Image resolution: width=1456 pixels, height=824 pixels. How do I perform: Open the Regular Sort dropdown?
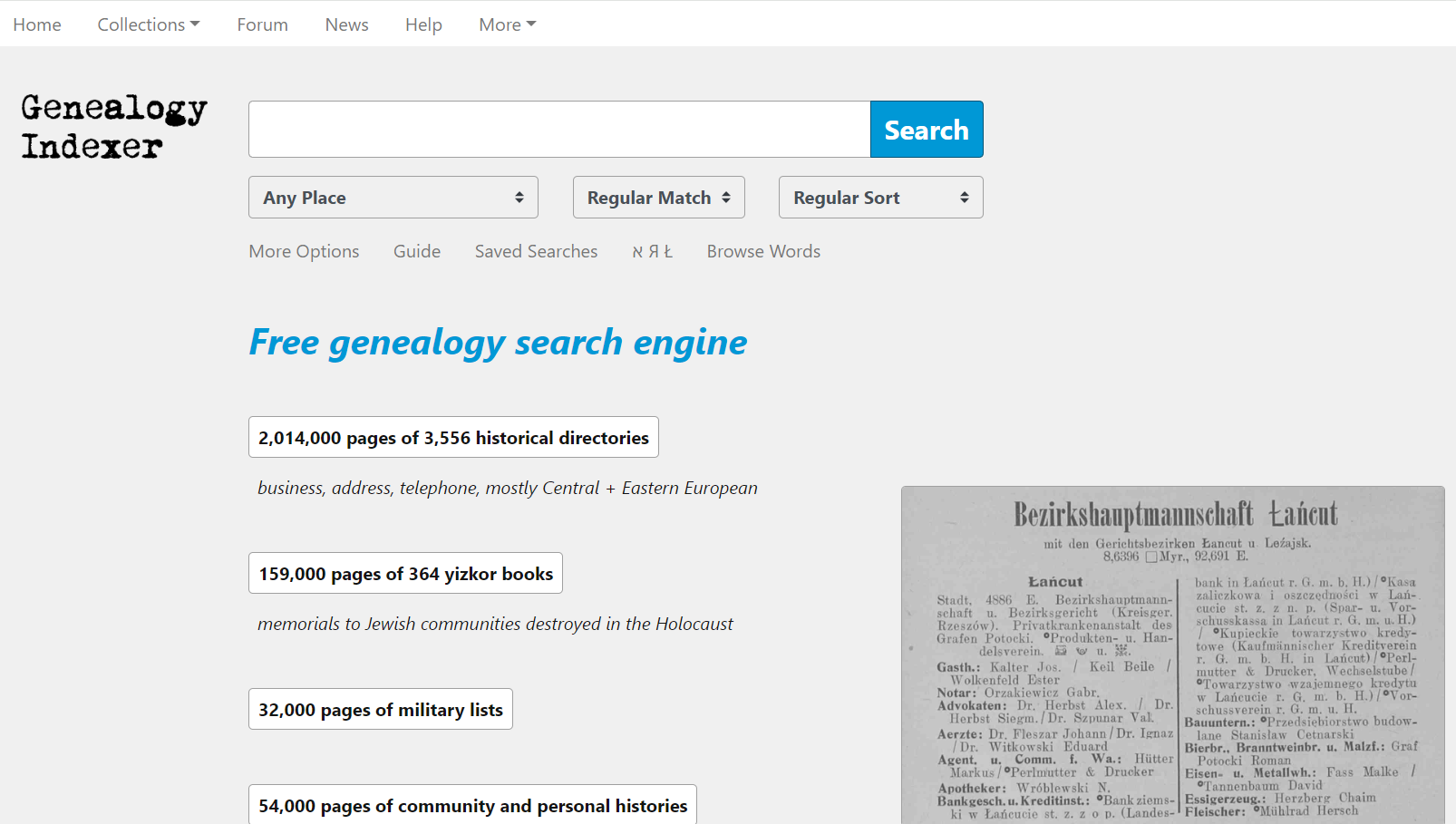click(x=879, y=198)
